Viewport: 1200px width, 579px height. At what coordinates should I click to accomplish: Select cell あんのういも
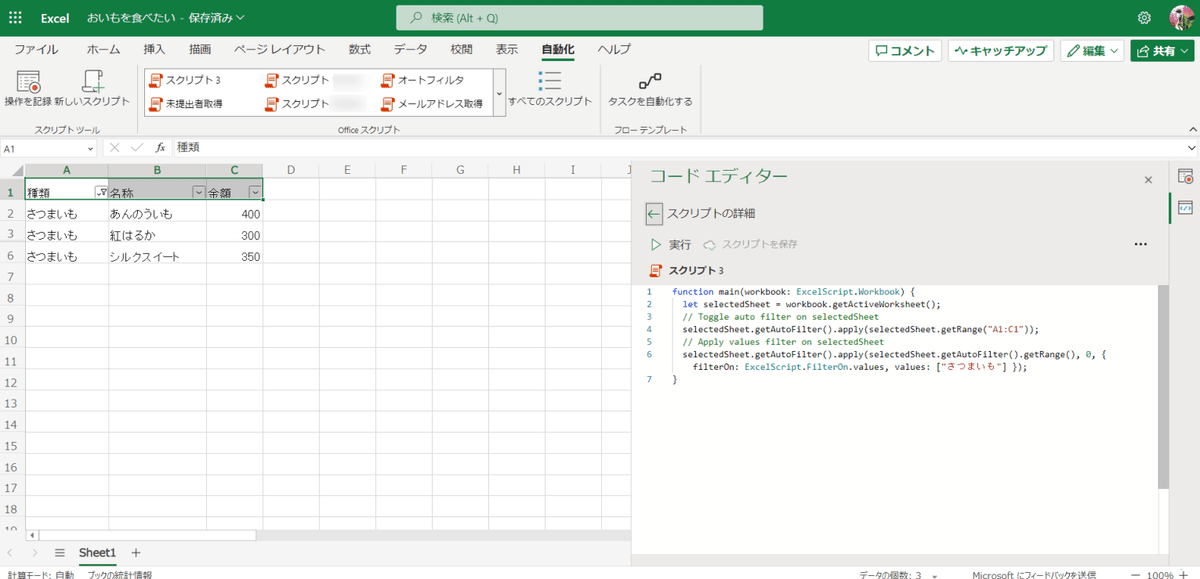click(157, 214)
